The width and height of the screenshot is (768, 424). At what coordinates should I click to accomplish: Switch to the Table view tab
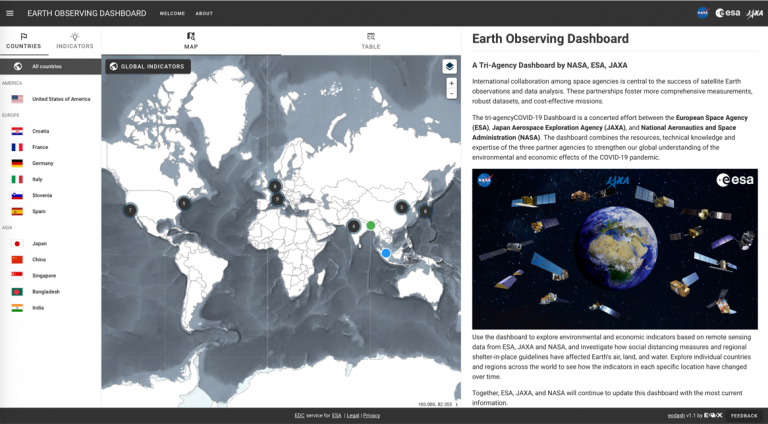(x=371, y=41)
